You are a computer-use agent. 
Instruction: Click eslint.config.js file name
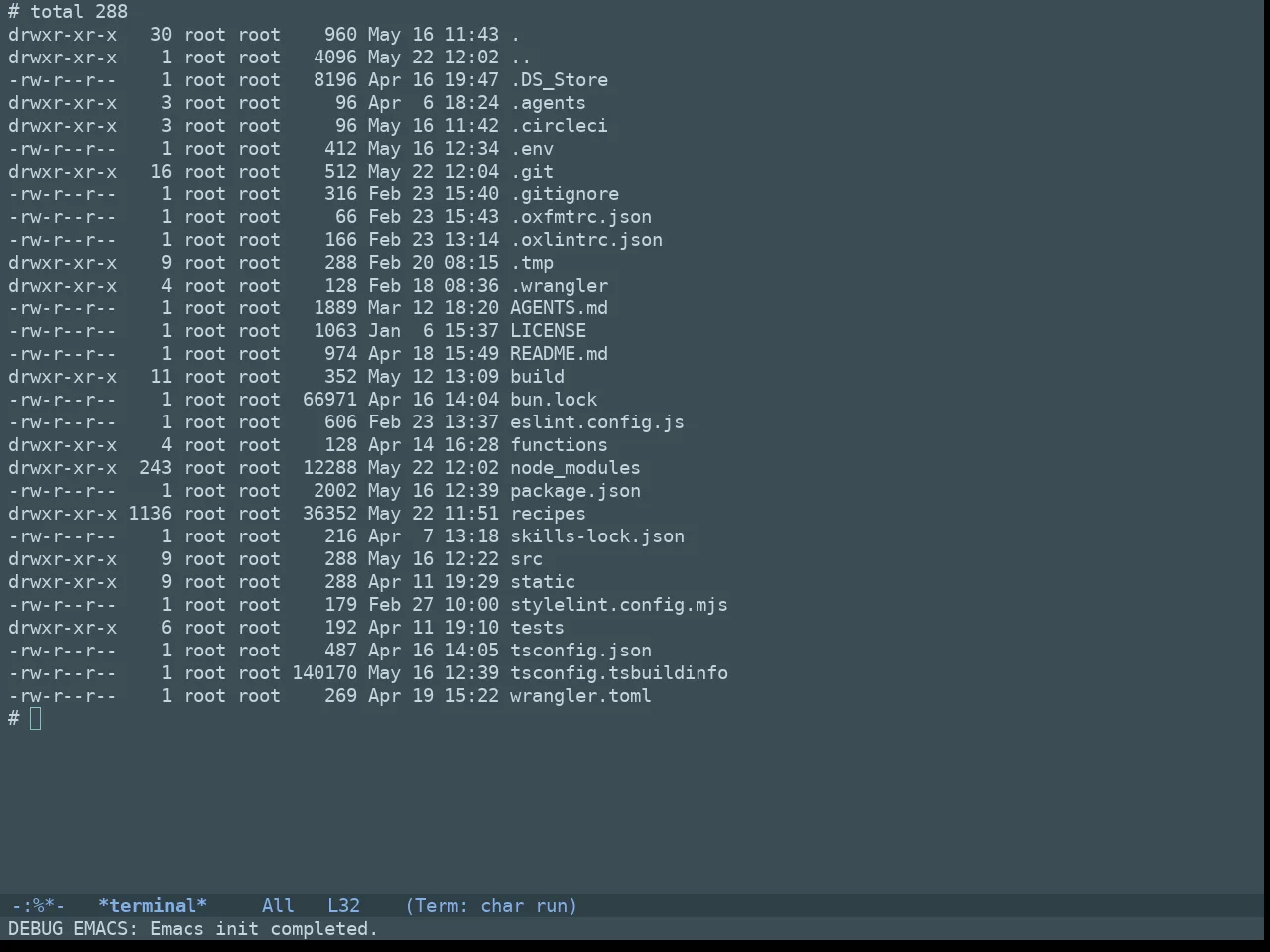597,422
